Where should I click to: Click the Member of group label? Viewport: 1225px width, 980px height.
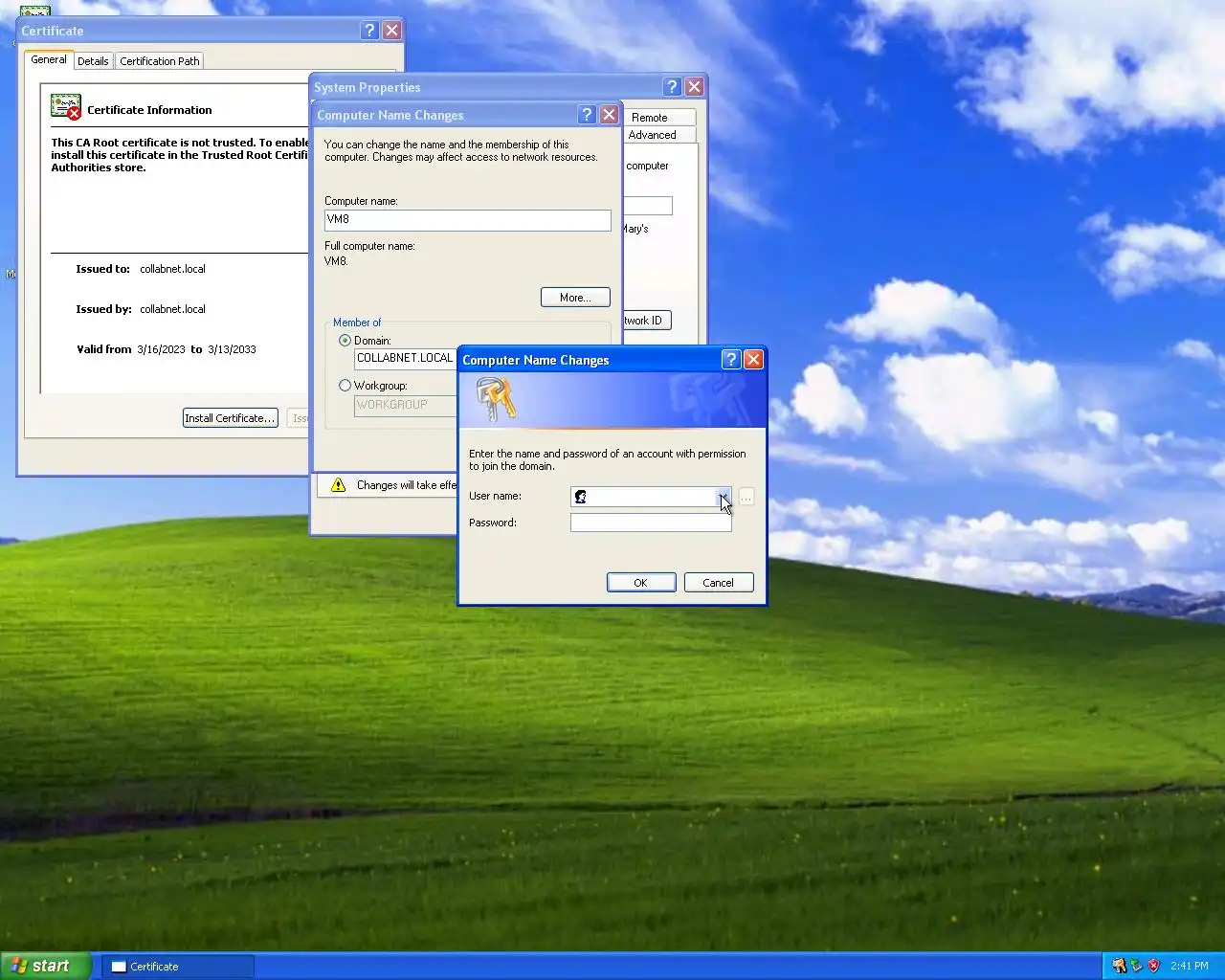pos(357,323)
